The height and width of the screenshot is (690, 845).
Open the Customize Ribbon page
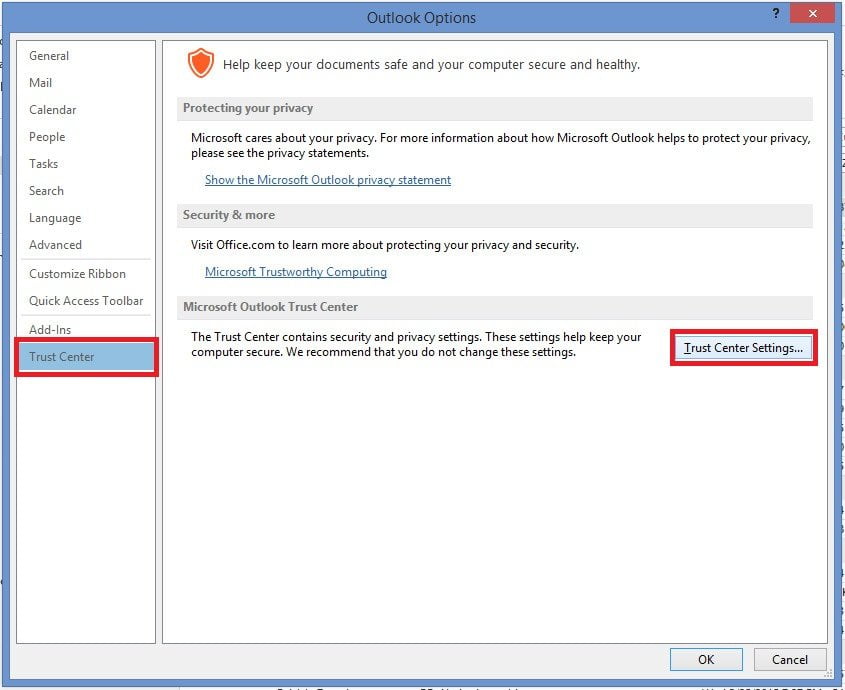pyautogui.click(x=77, y=274)
